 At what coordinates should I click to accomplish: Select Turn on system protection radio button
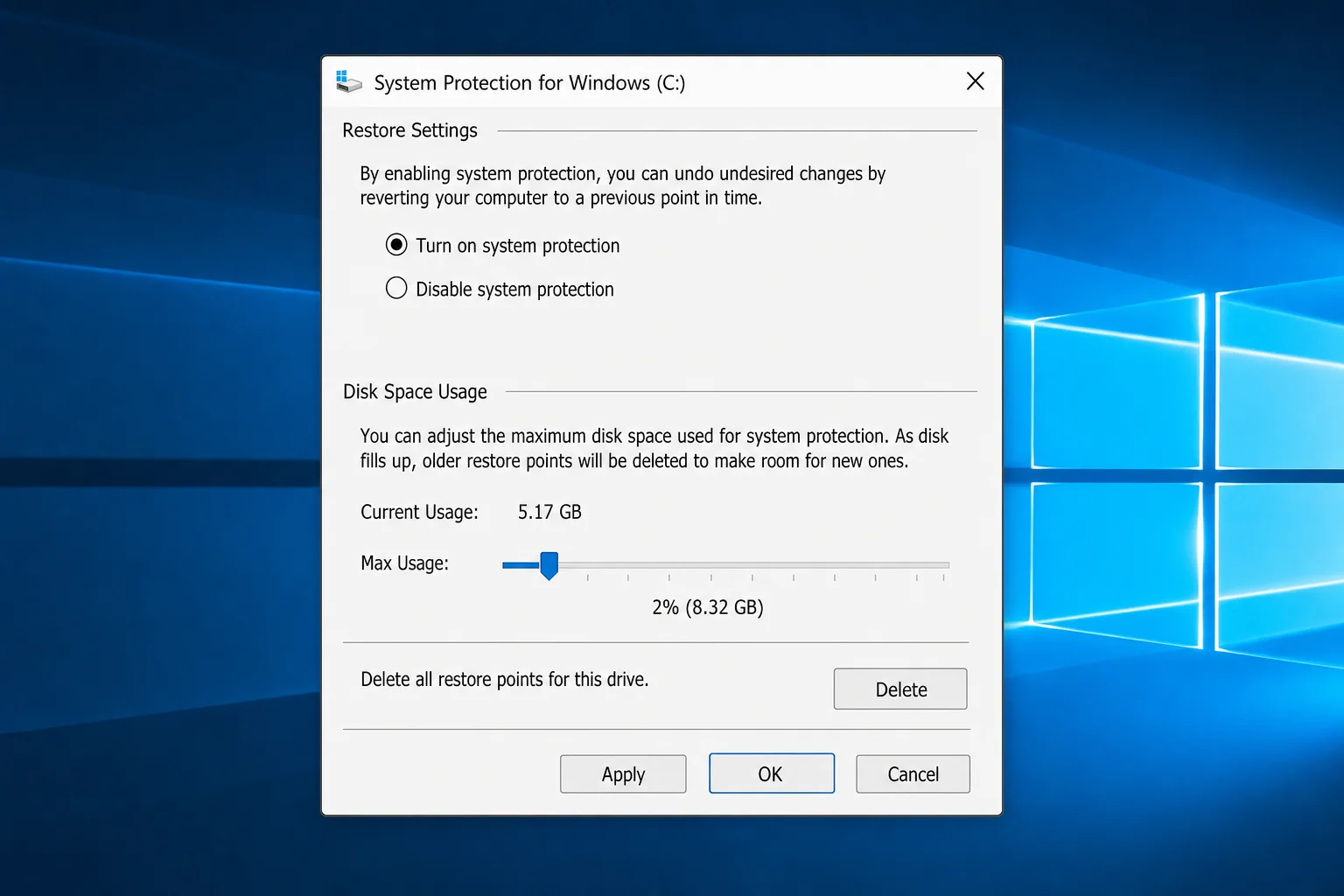coord(396,245)
